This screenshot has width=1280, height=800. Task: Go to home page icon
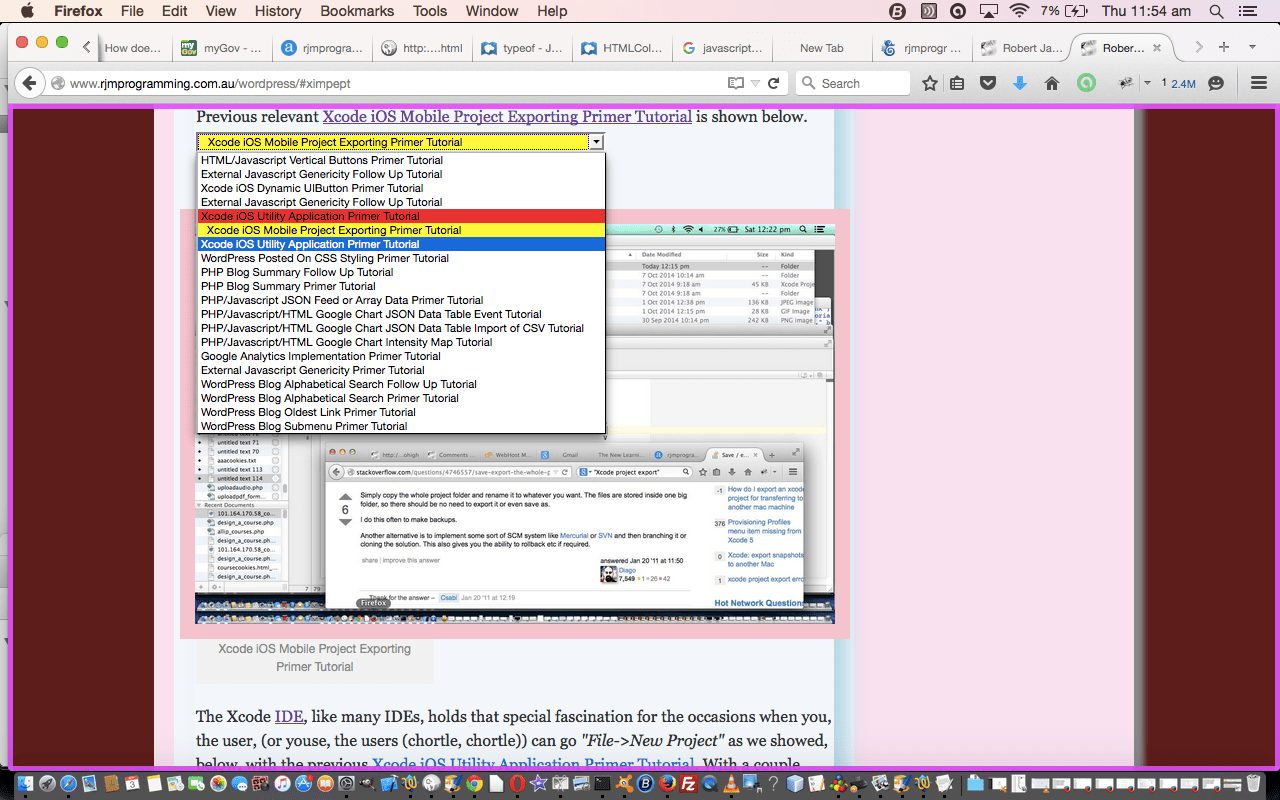[x=1052, y=83]
